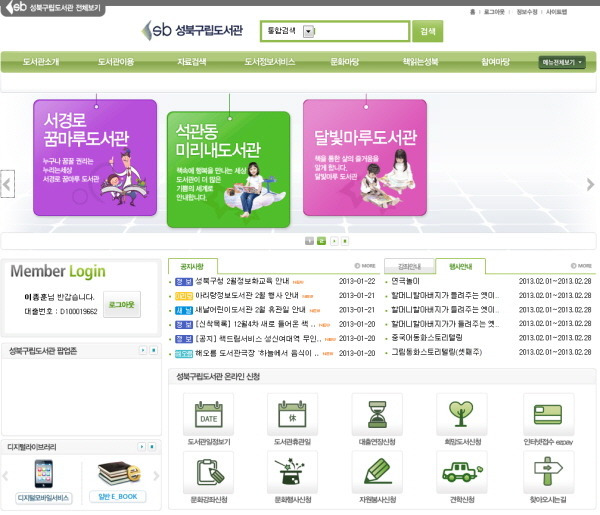Viewport: 600px width, 515px height.
Task: Open the 도서관일정보기 DATE calendar icon
Action: click(x=209, y=414)
